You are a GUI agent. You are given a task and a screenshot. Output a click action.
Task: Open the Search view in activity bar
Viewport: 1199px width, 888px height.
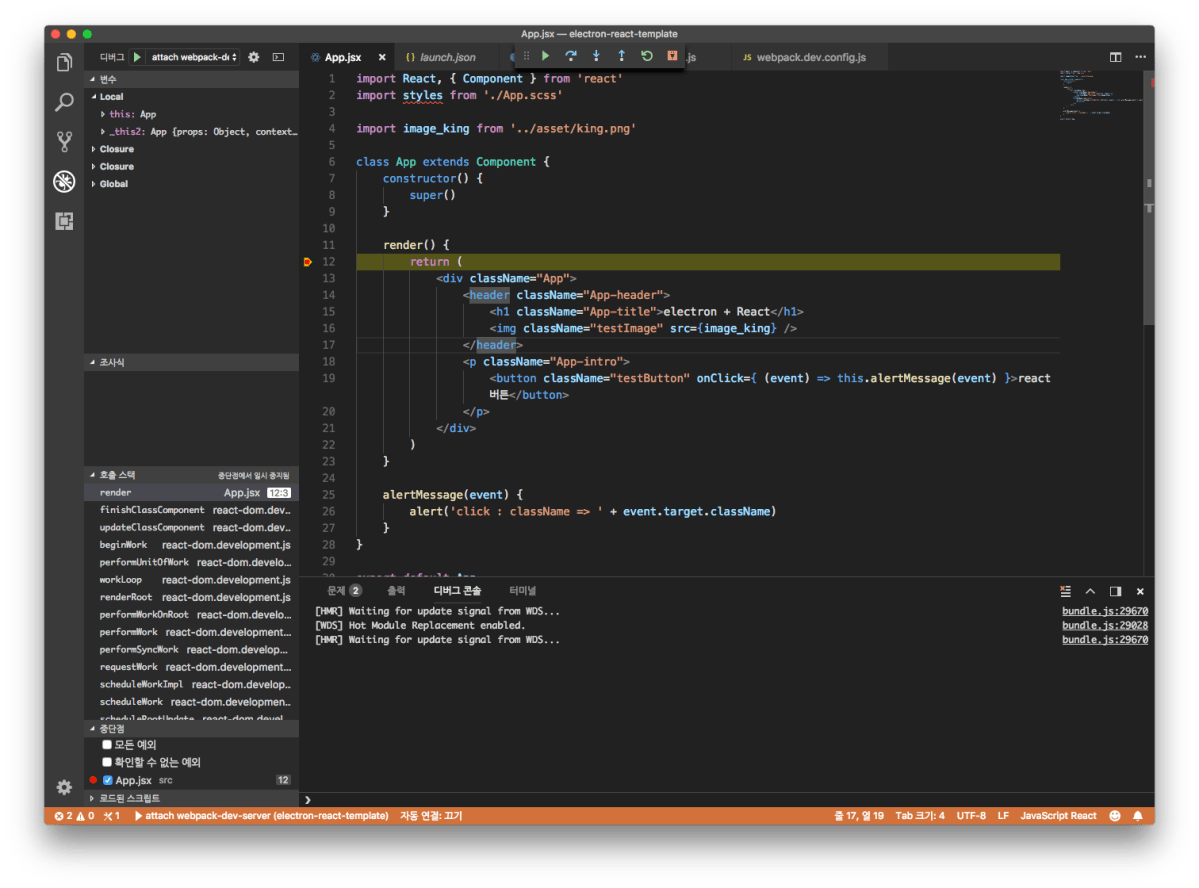64,102
